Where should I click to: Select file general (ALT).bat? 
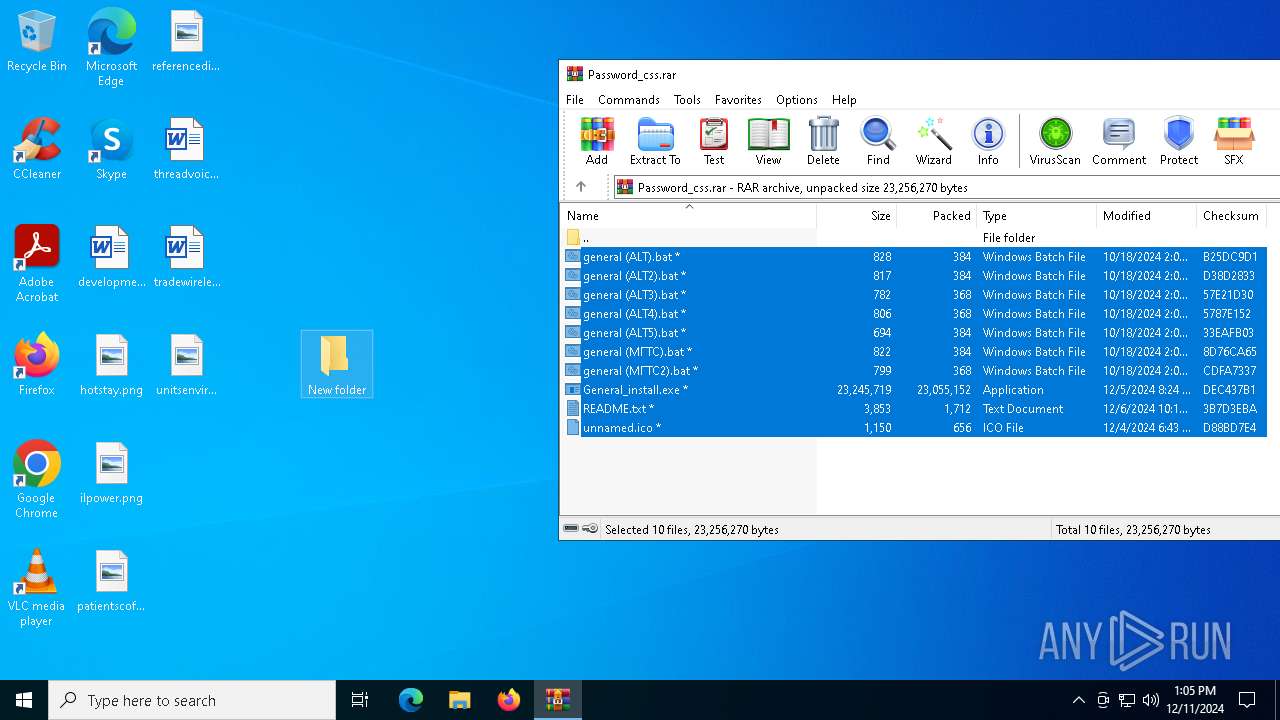click(914, 257)
